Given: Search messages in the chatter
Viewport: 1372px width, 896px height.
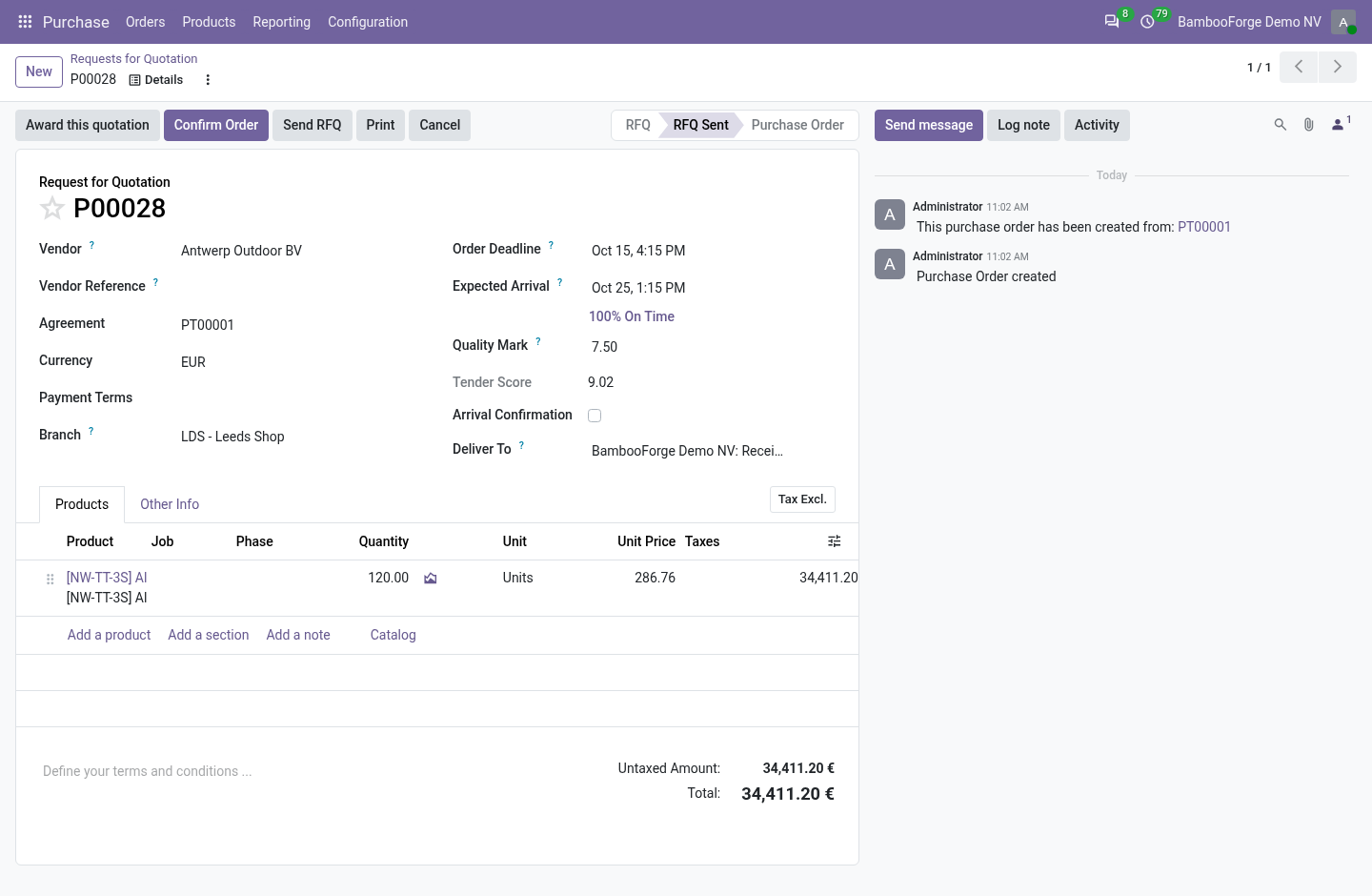Looking at the screenshot, I should (x=1281, y=125).
